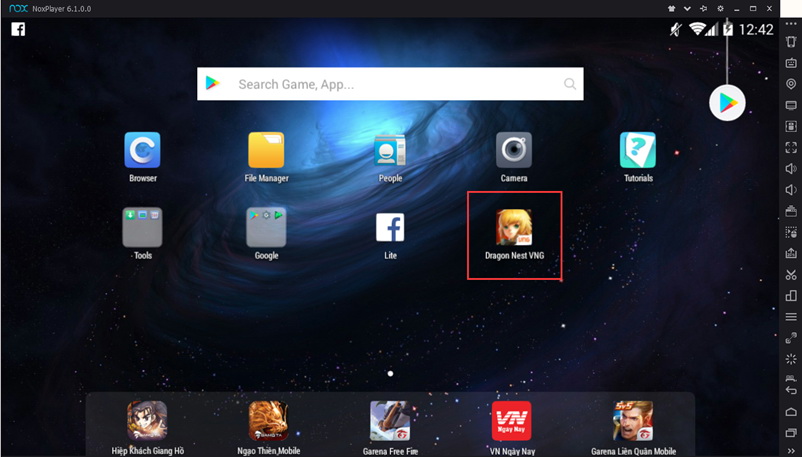802x457 pixels.
Task: Click the Facebook notification icon at top-left
Action: click(18, 29)
